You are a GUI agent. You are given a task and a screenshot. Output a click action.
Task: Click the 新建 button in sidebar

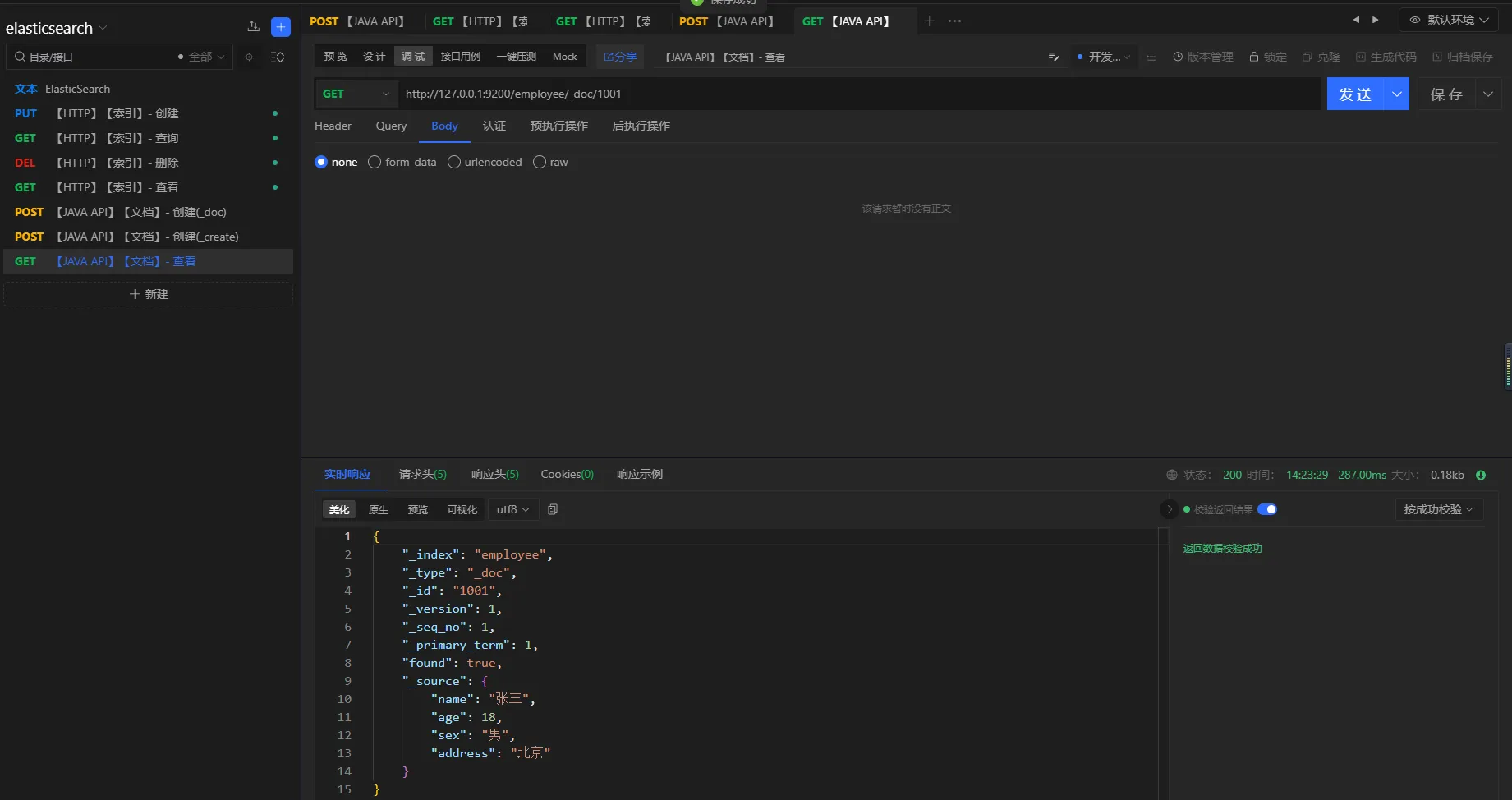pos(149,294)
